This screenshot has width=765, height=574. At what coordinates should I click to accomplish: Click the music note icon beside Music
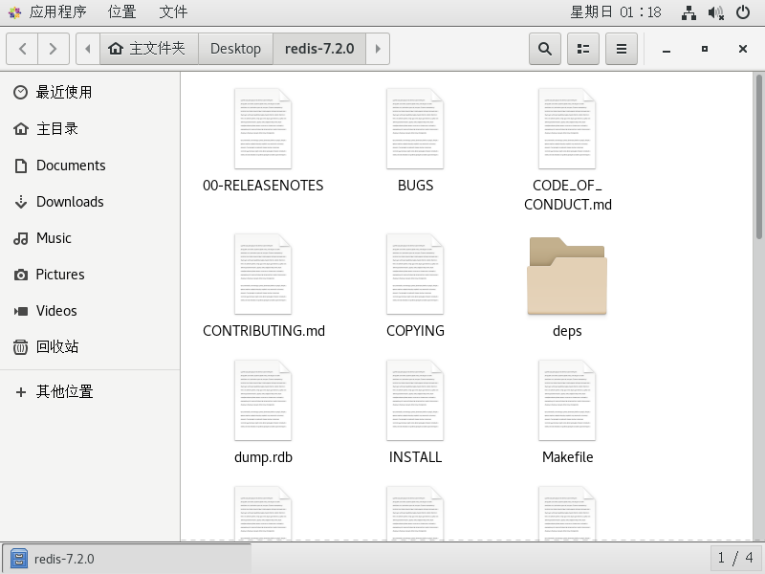pyautogui.click(x=20, y=238)
